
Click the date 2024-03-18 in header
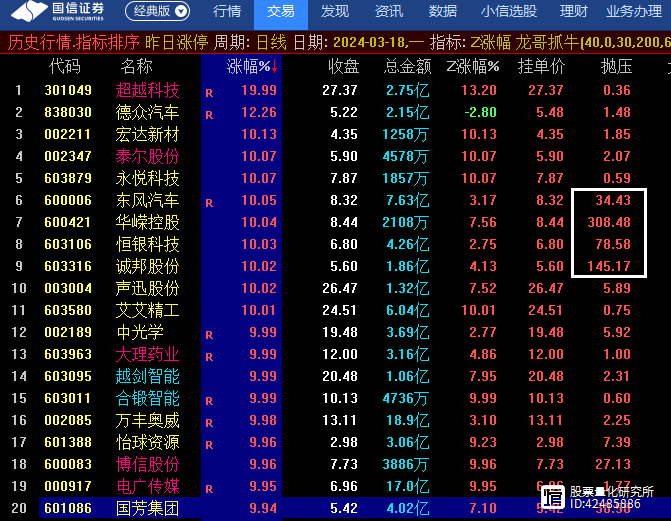(x=370, y=42)
